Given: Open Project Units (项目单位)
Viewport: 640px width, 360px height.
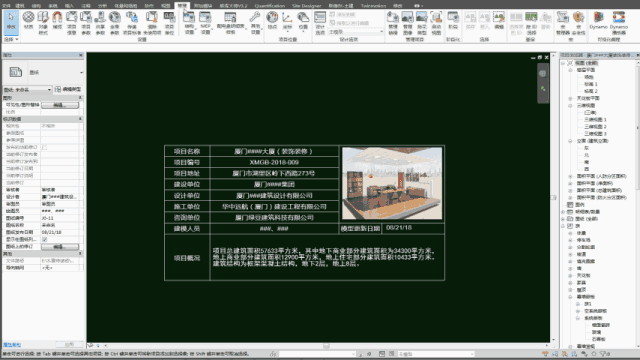Looking at the screenshot, I should [x=169, y=22].
